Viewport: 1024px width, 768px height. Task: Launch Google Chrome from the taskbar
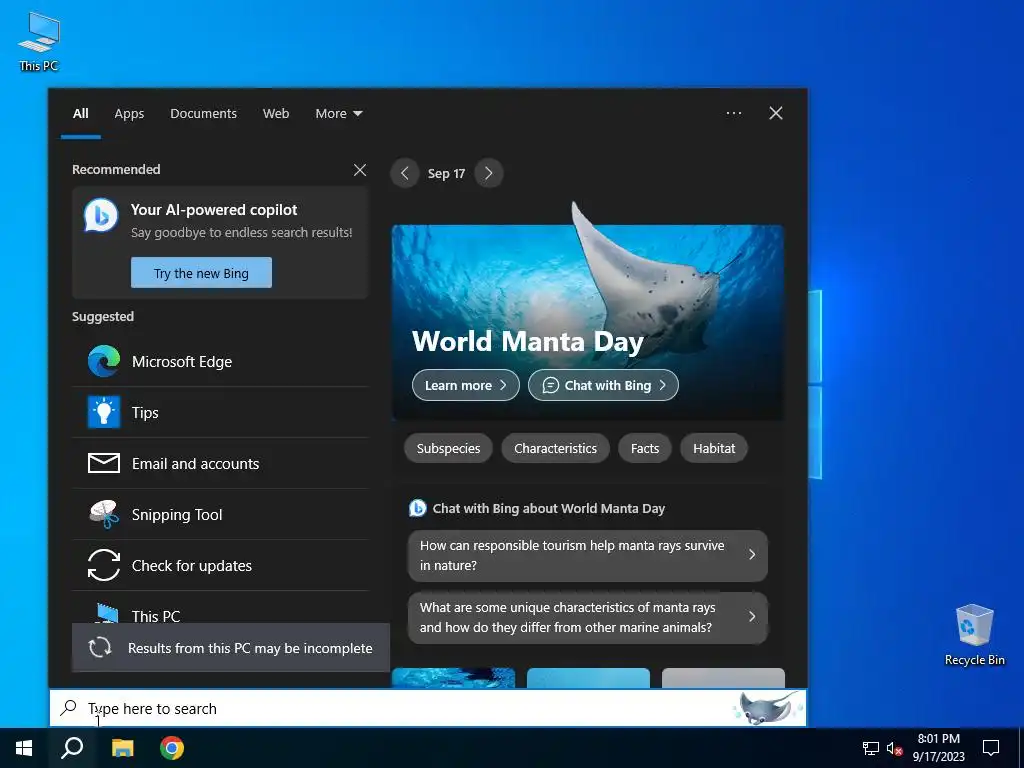(172, 748)
